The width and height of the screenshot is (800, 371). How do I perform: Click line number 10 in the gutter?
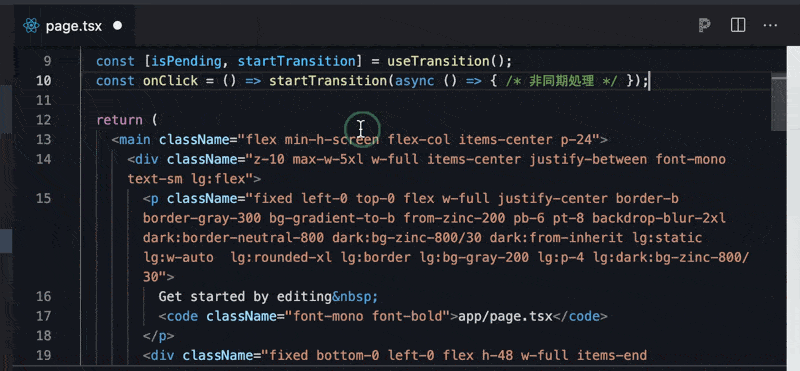(x=43, y=81)
